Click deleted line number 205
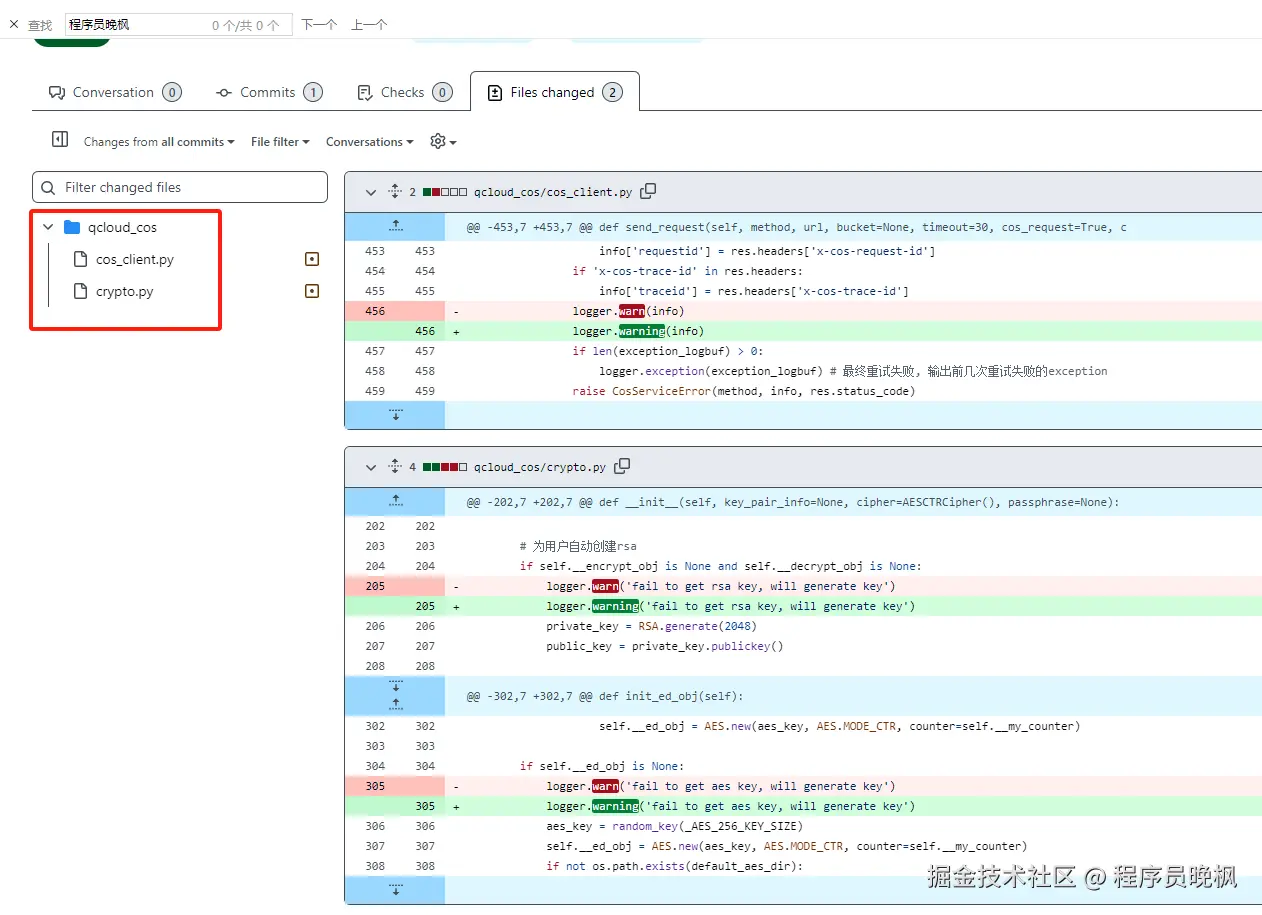Screen dimensions: 1262x915 point(375,586)
